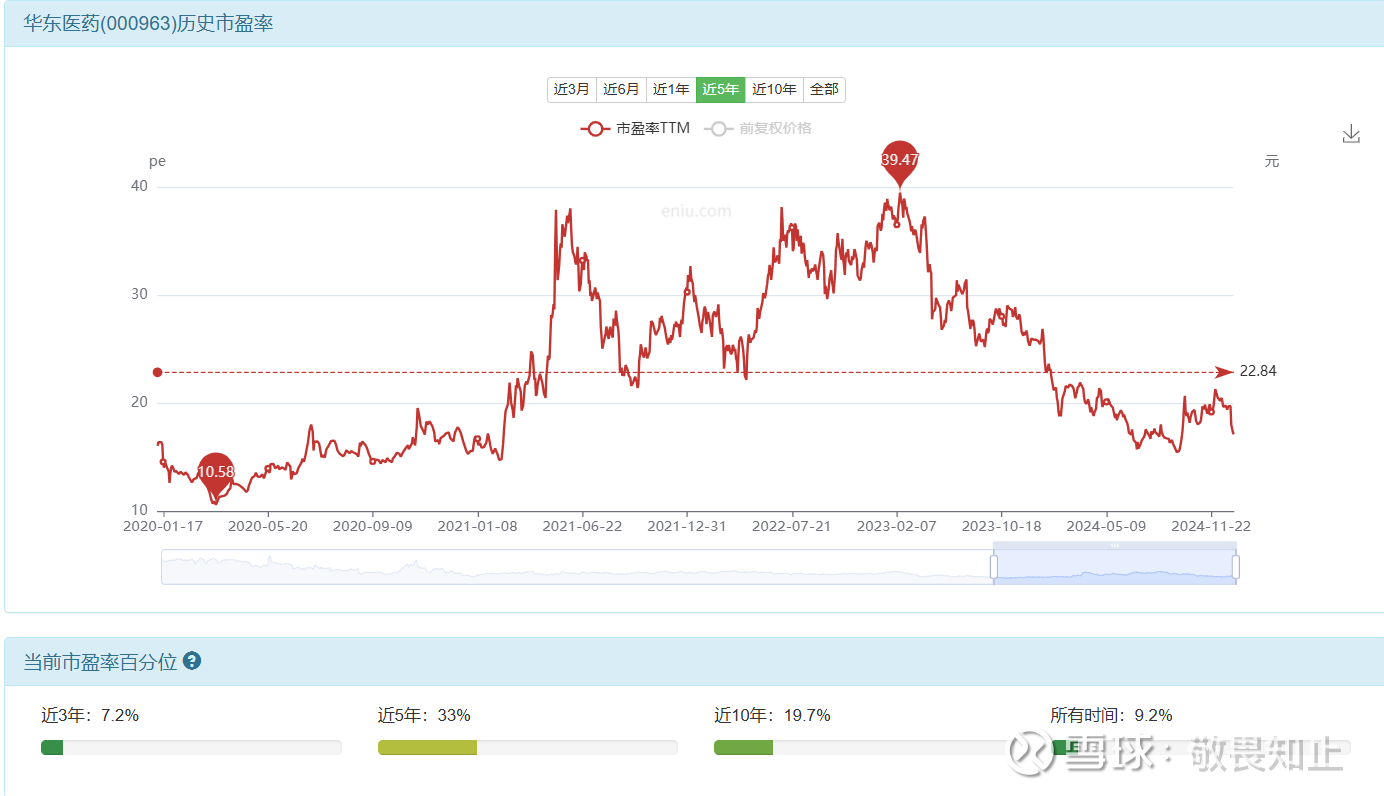Viewport: 1384px width, 796px height.
Task: Click the 2020-01-17 date axis label
Action: click(x=161, y=525)
